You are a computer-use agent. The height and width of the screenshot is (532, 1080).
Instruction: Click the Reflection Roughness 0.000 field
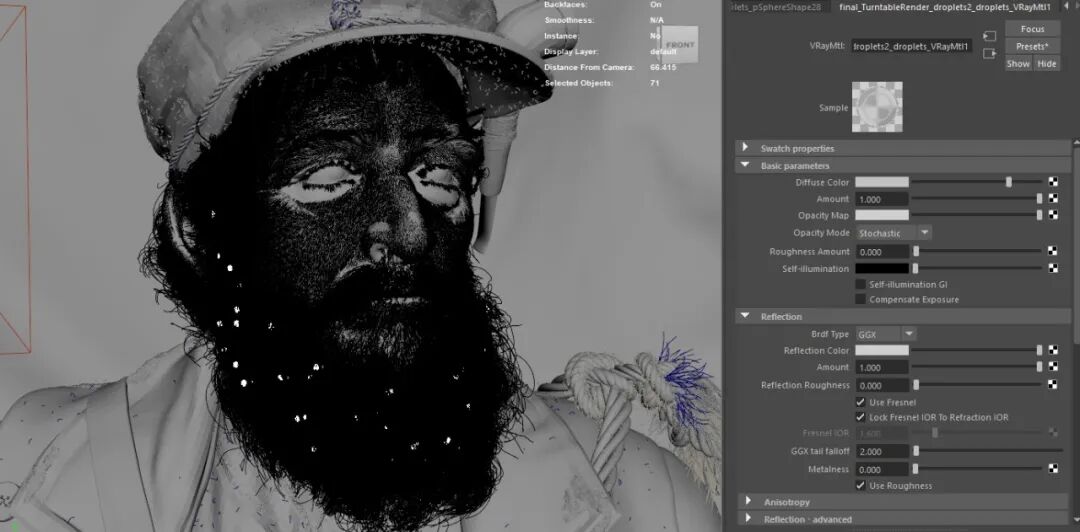[882, 385]
